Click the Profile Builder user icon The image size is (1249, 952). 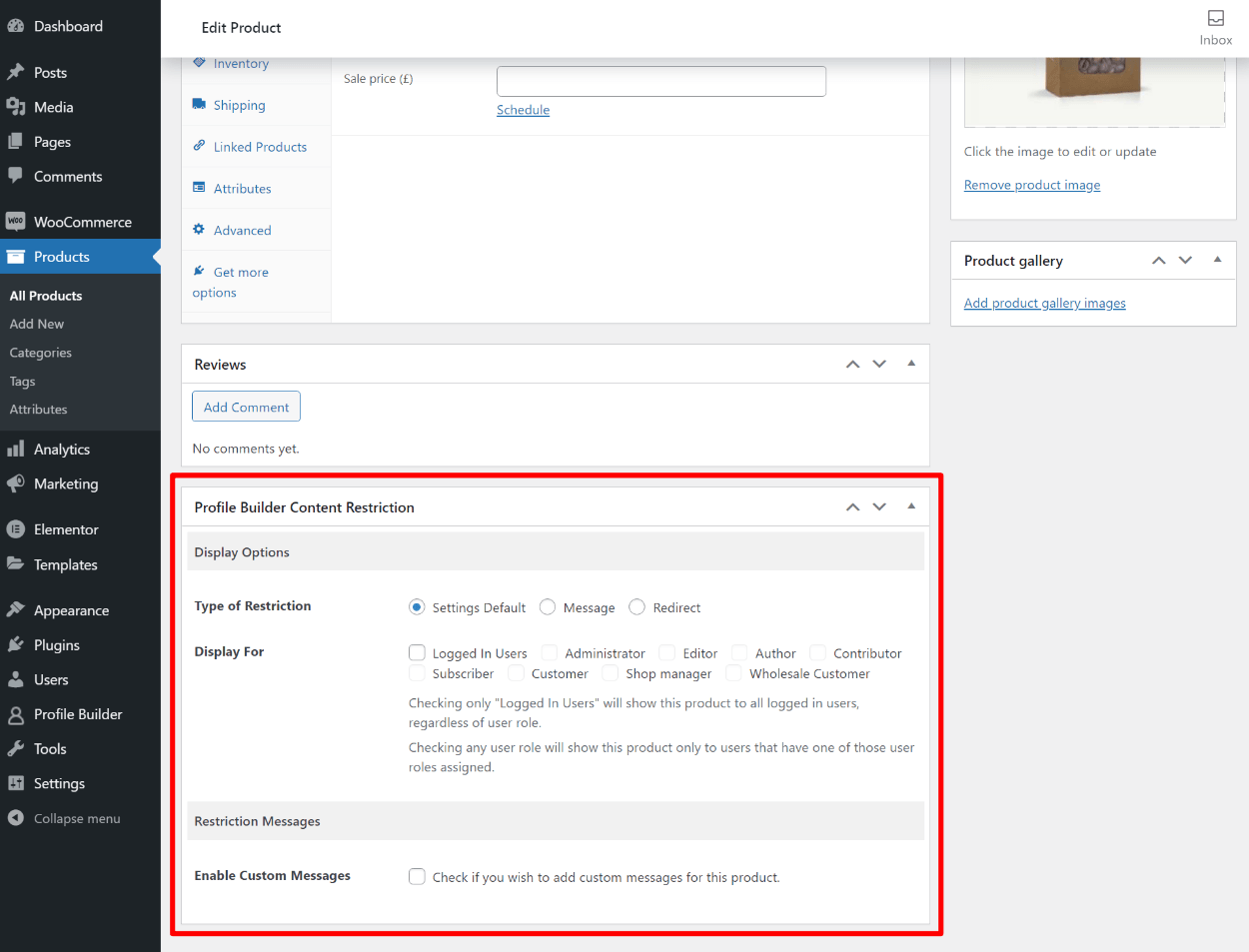(x=15, y=714)
